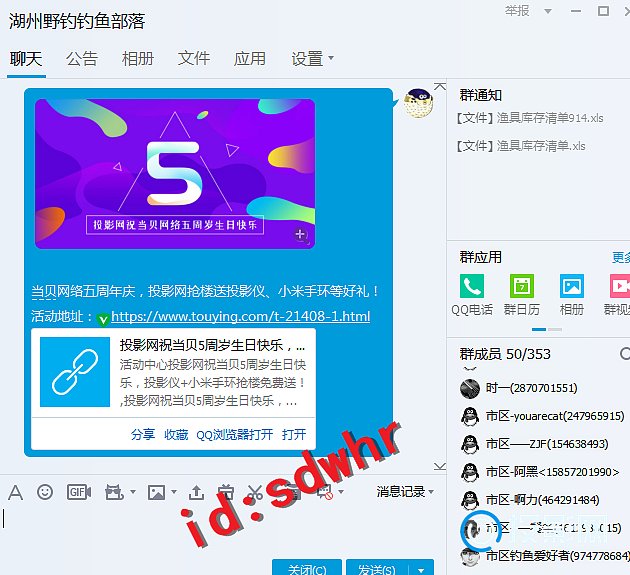Click avatar of 市区钓鱼爱好者

coord(470,557)
